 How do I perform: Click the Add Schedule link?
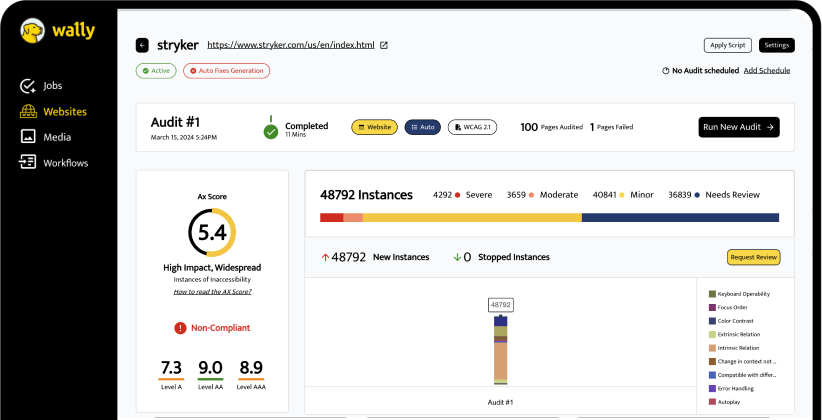766,71
